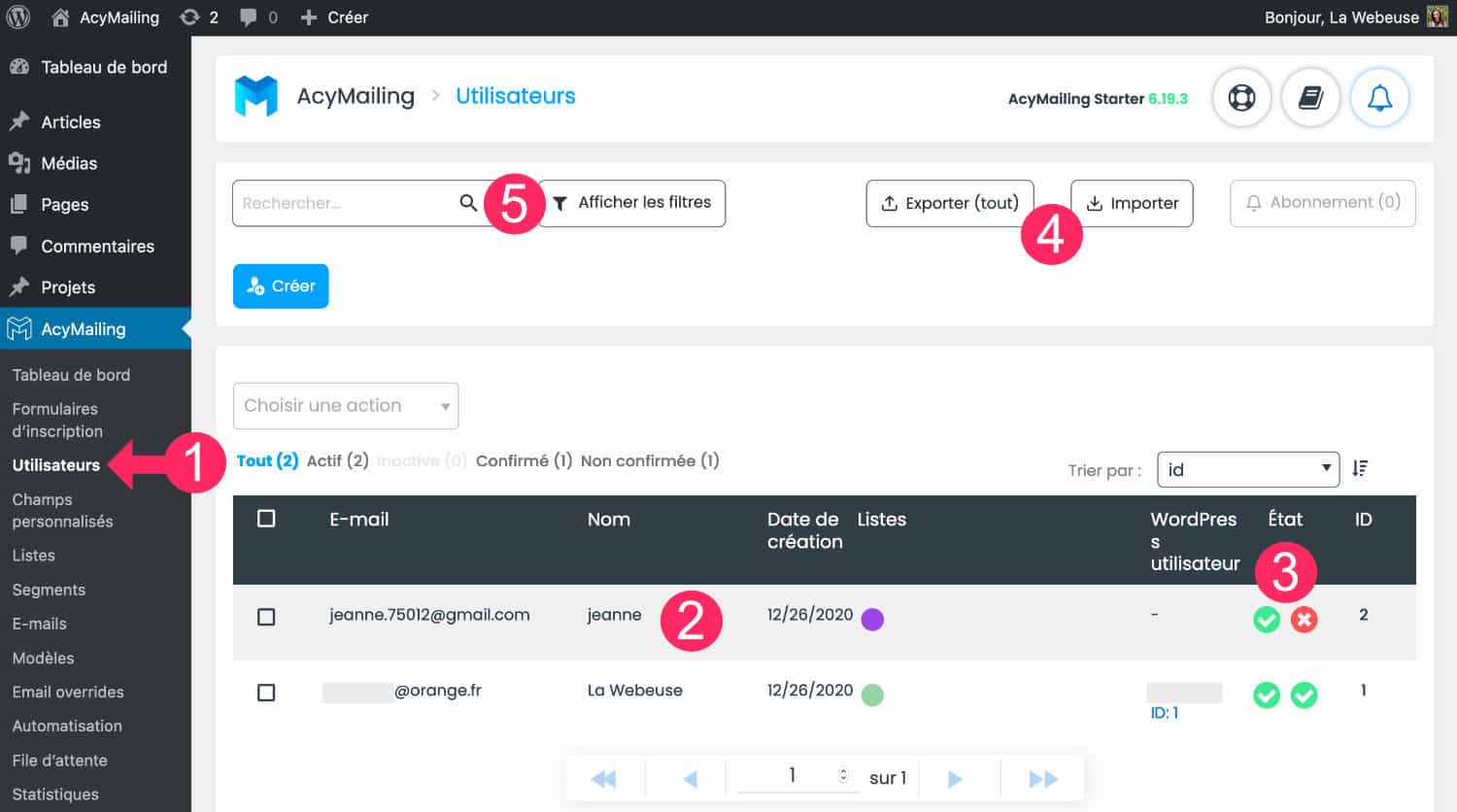Click the page number stepper field

pos(796,775)
